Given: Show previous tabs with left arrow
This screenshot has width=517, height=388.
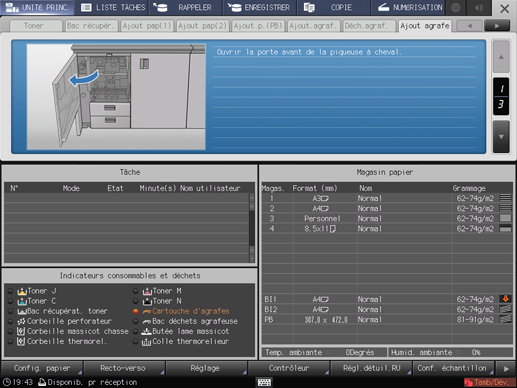Looking at the screenshot, I should [x=469, y=26].
